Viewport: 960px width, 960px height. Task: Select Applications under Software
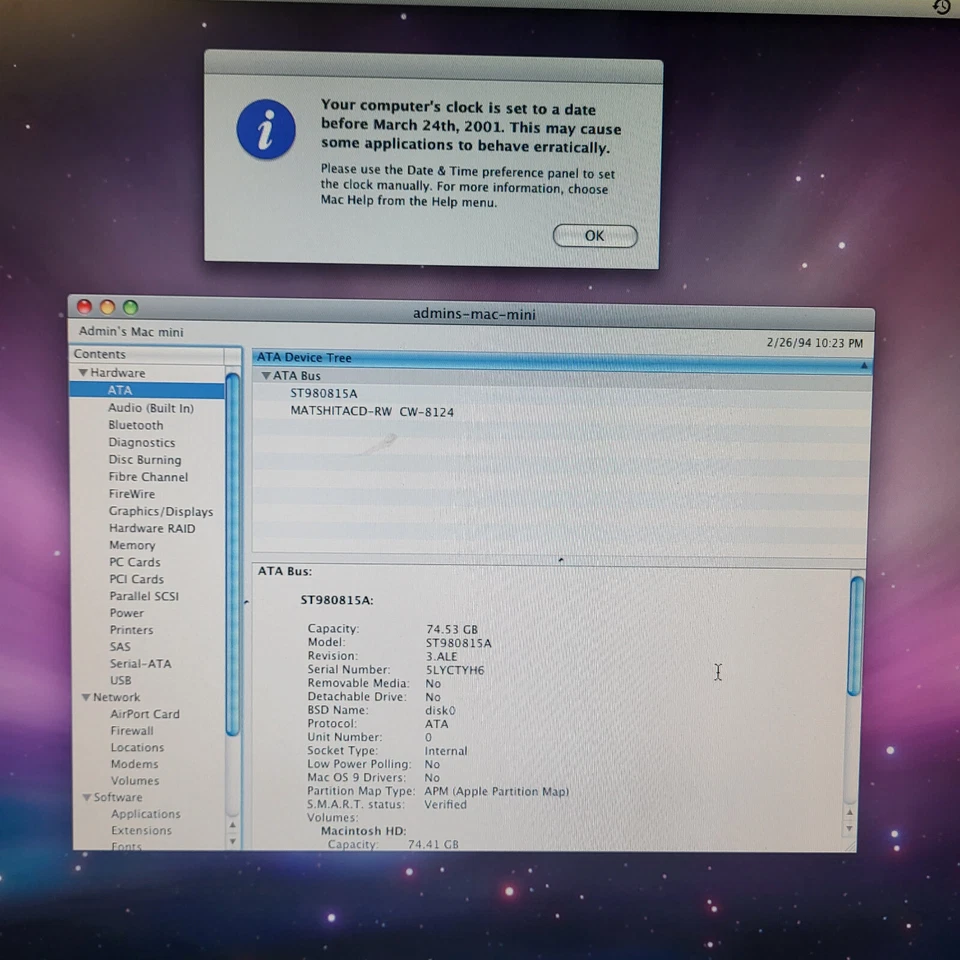[146, 814]
